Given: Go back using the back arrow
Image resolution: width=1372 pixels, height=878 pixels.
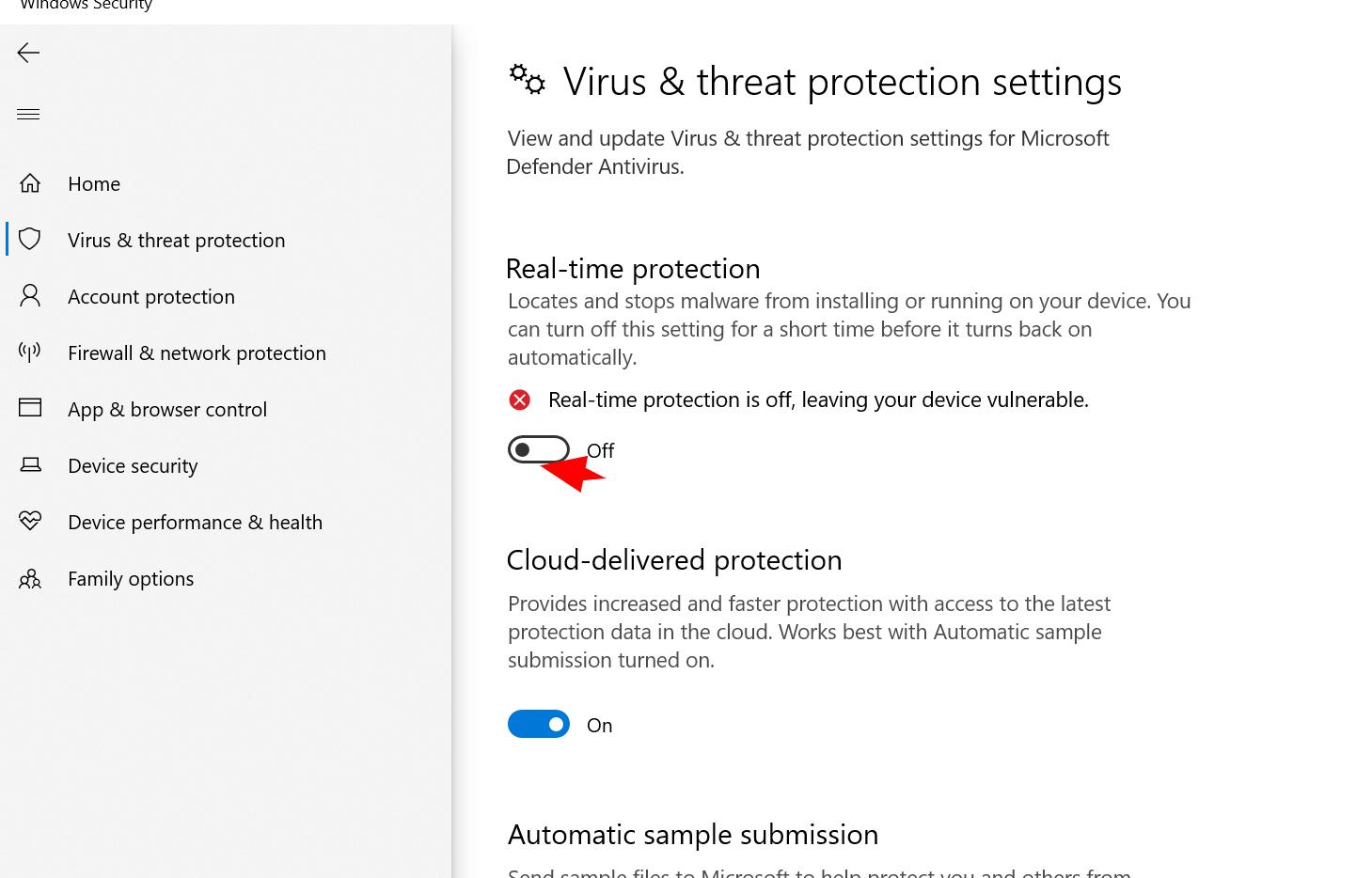Looking at the screenshot, I should click(28, 53).
